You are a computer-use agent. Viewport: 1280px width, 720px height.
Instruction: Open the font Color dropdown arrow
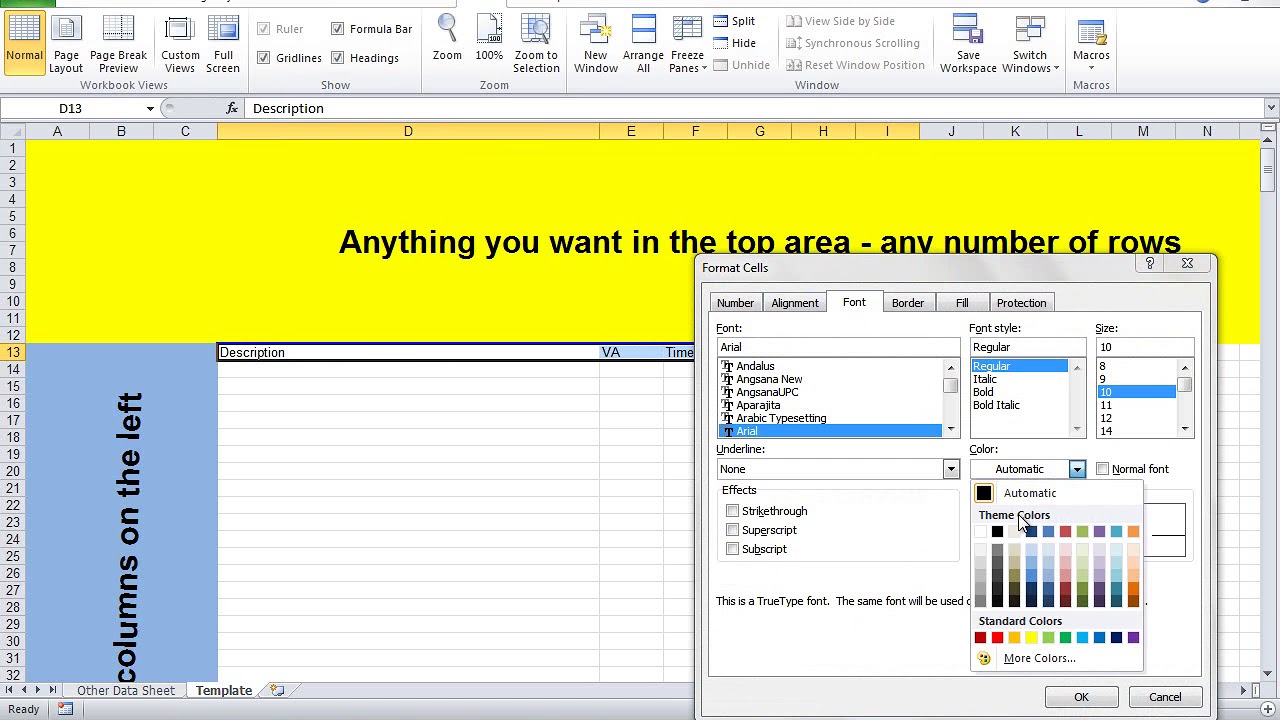point(1077,469)
